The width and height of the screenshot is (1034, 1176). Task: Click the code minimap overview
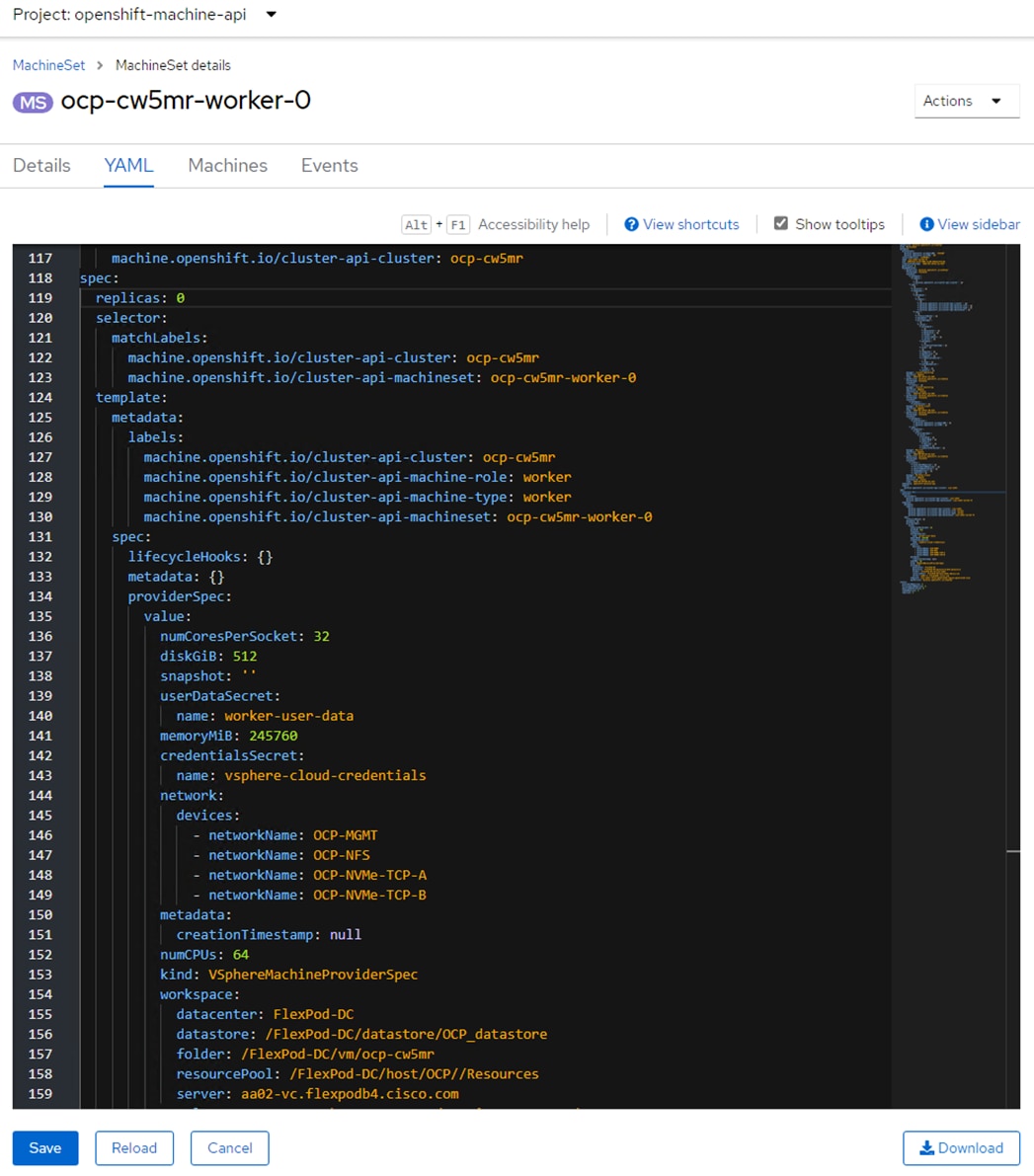tap(948, 418)
